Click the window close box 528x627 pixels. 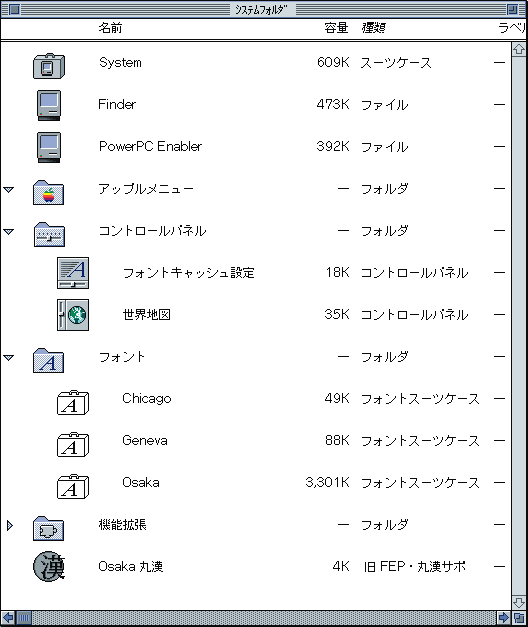pos(14,9)
